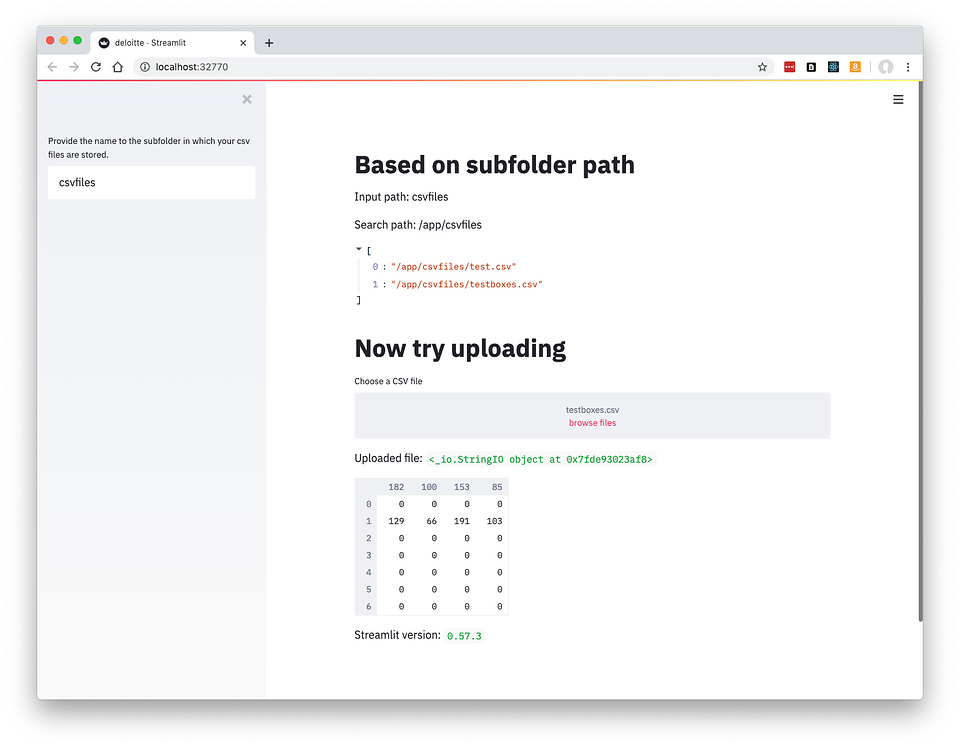Open the Streamlit hamburger menu
Screen dimensions: 961x750
897,99
